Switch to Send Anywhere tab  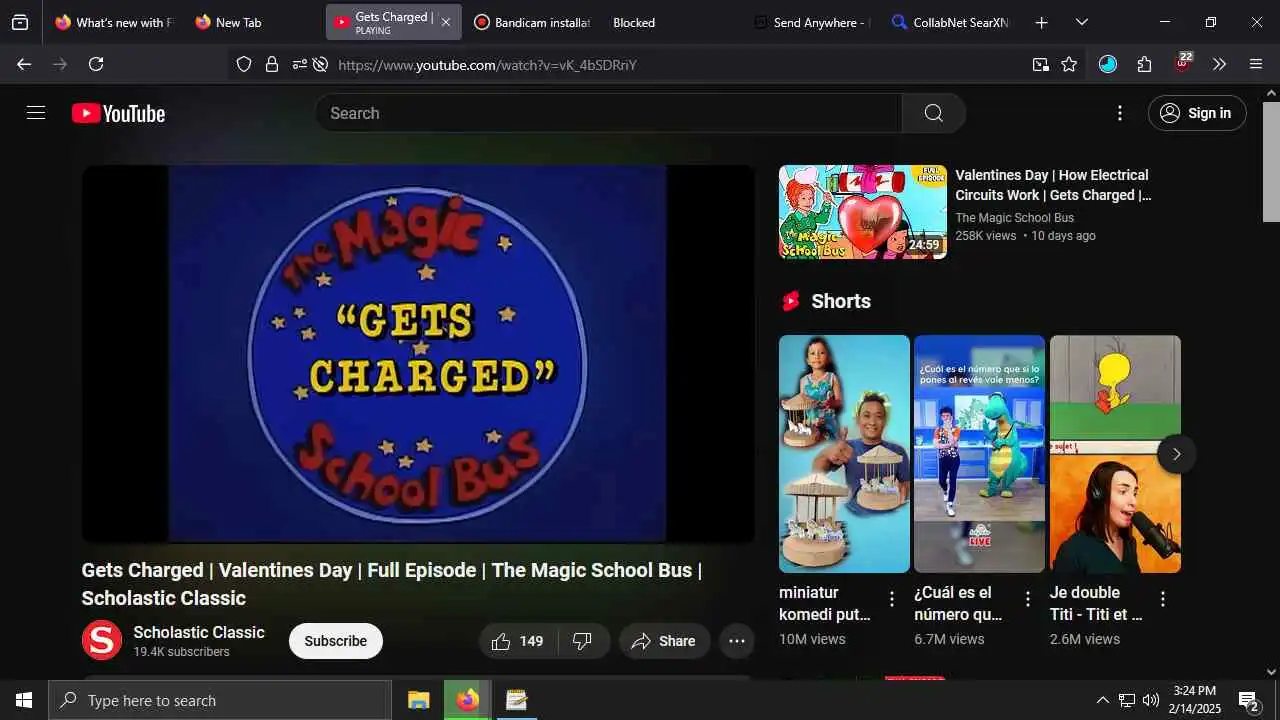(812, 22)
